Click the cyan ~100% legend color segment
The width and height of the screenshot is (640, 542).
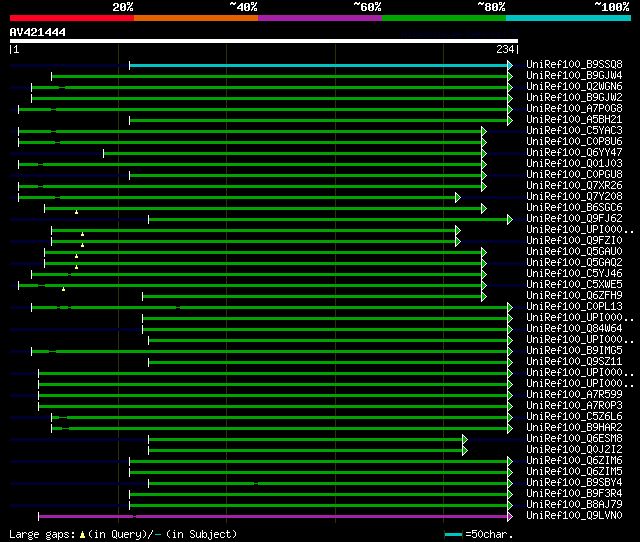tap(569, 18)
